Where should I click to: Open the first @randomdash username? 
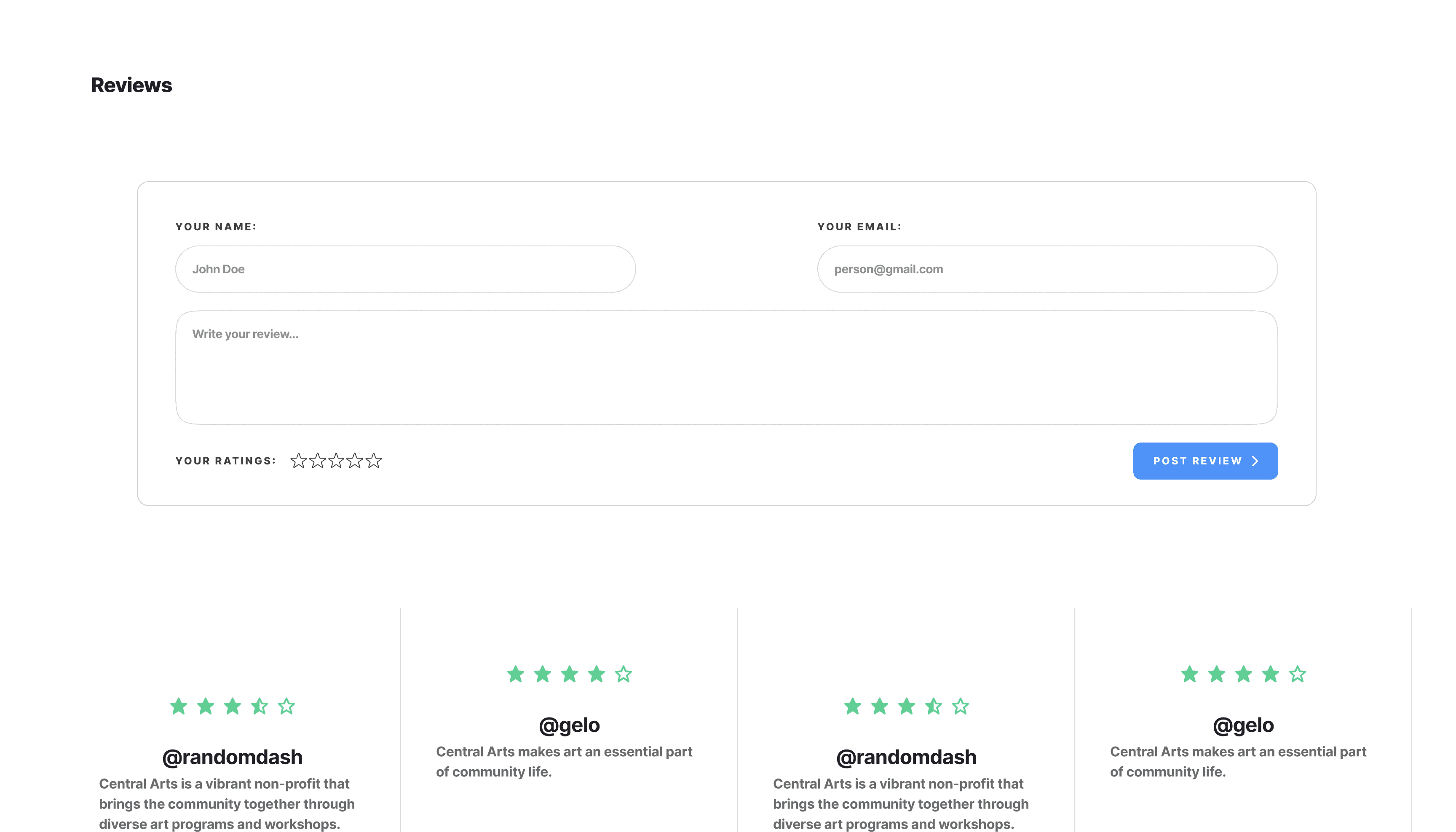point(232,757)
